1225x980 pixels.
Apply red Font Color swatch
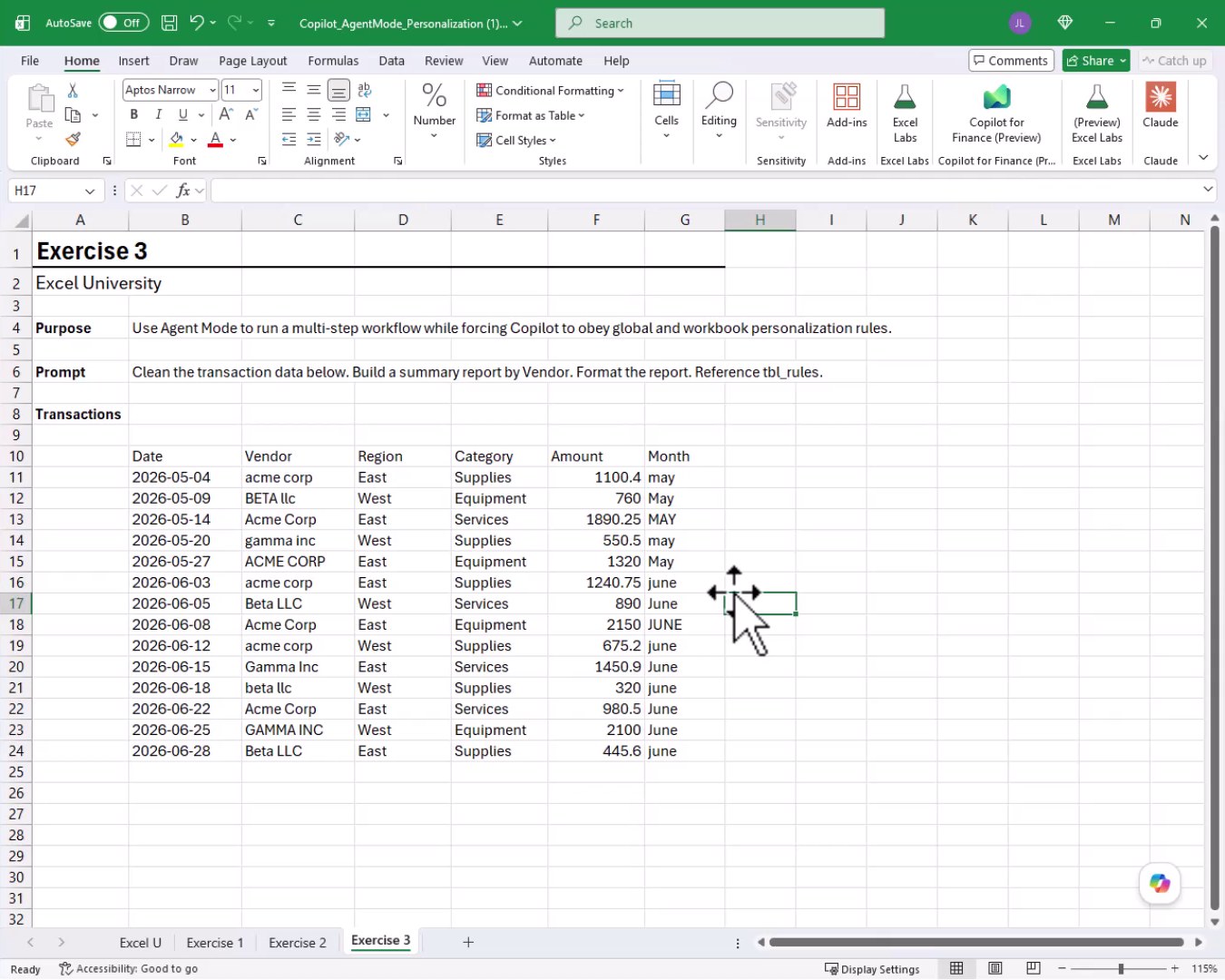tap(215, 140)
